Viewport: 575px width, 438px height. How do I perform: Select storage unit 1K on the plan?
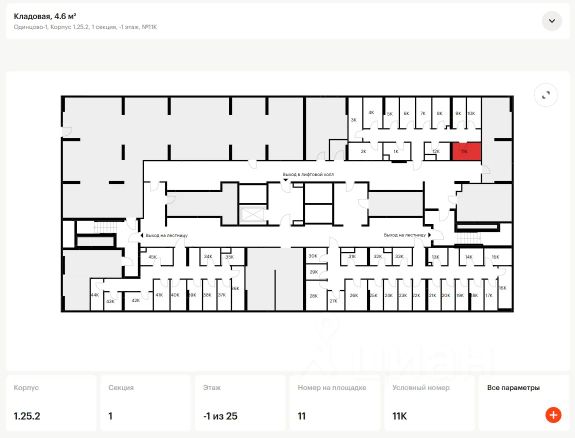[x=396, y=152]
